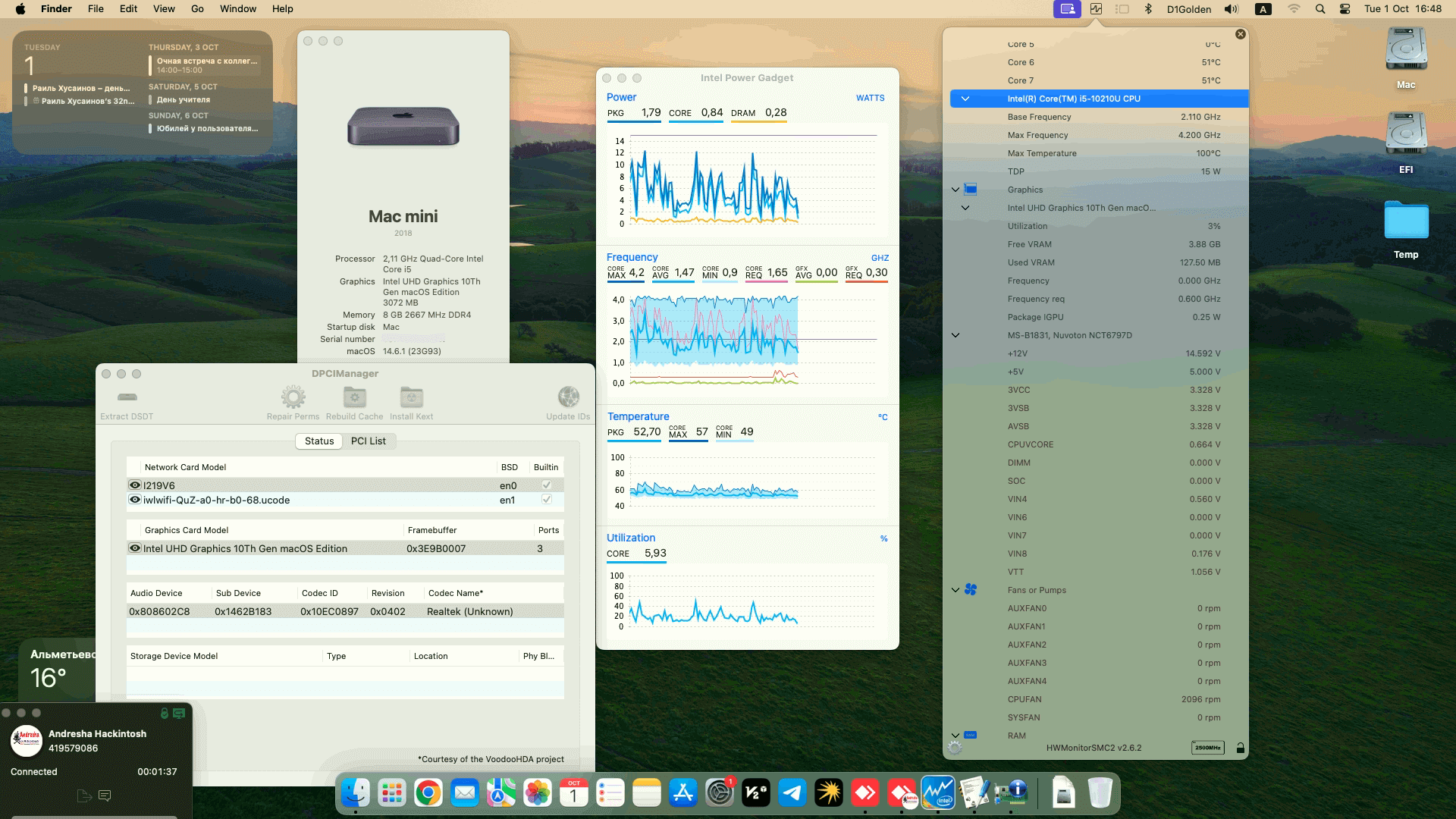Open Photos from the Dock
This screenshot has width=1456, height=819.
[x=538, y=793]
